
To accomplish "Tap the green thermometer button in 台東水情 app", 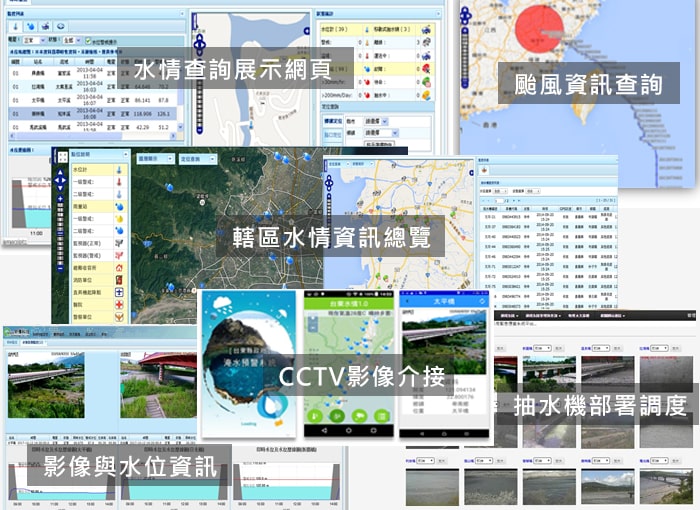I will [x=316, y=416].
